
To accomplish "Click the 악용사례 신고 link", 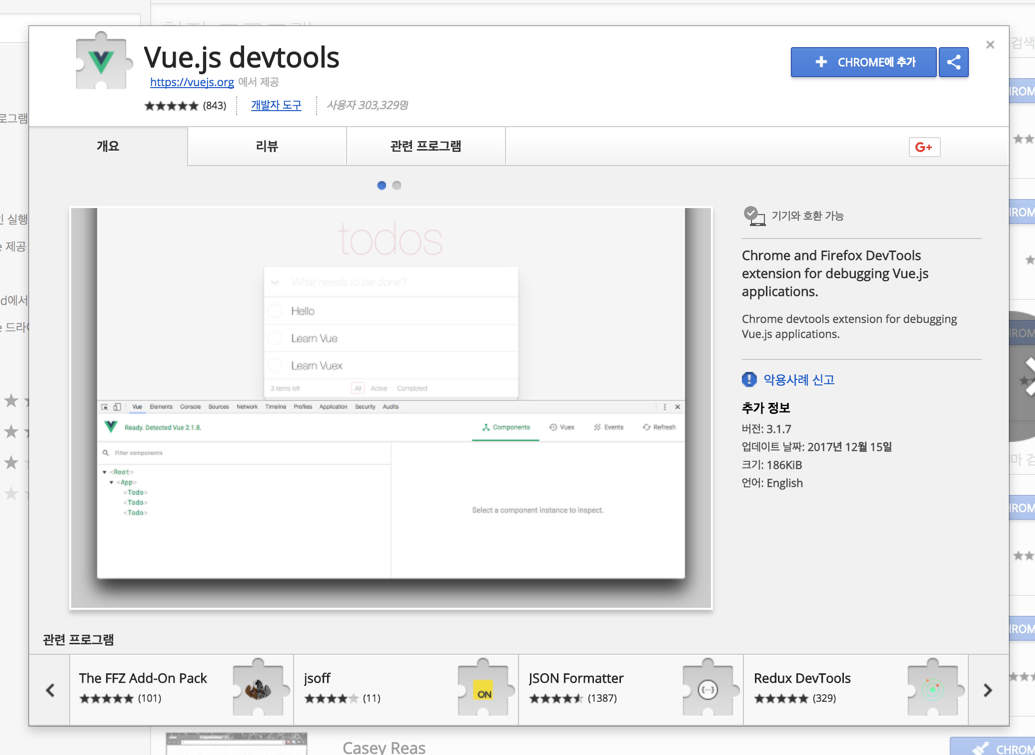I will (799, 379).
